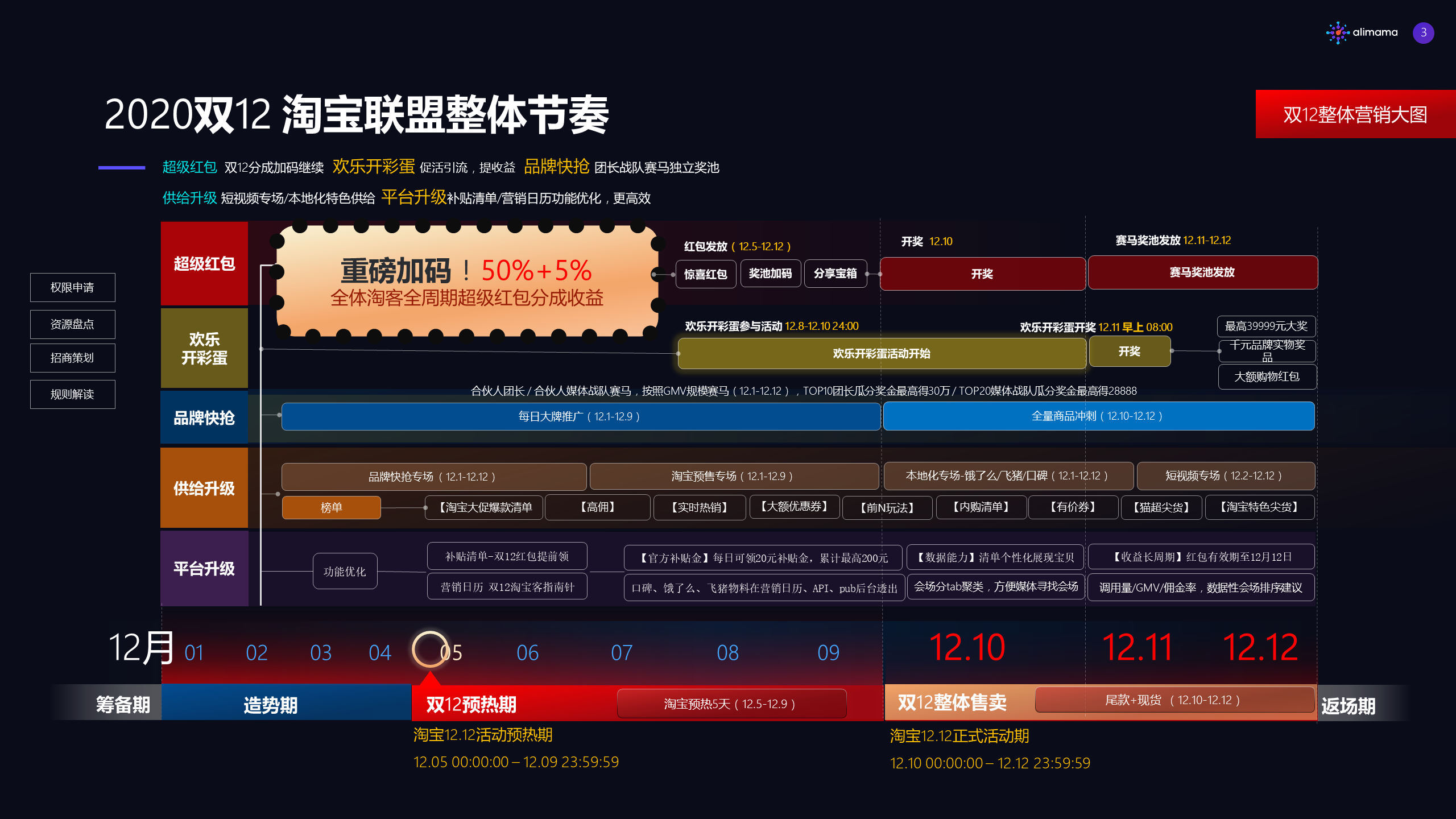Viewport: 1456px width, 819px height.
Task: Click the 双12整体售卖 phase label
Action: (x=952, y=702)
